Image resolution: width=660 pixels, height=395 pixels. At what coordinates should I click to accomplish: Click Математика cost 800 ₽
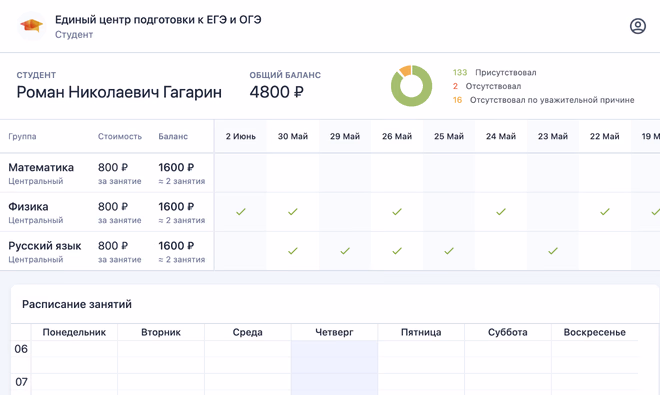point(113,168)
